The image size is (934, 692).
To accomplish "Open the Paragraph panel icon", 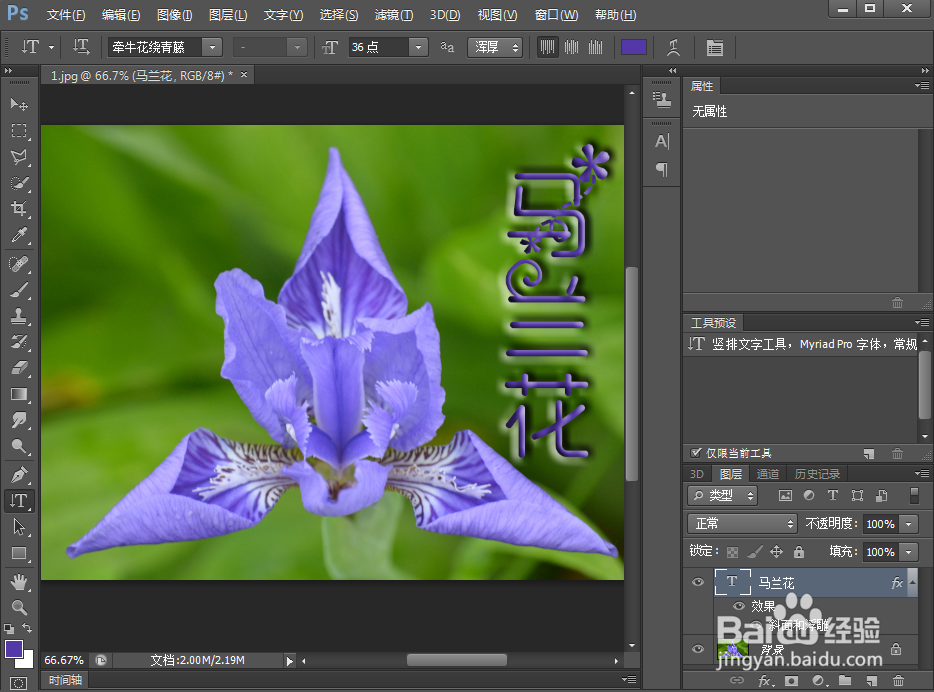I will tap(662, 169).
